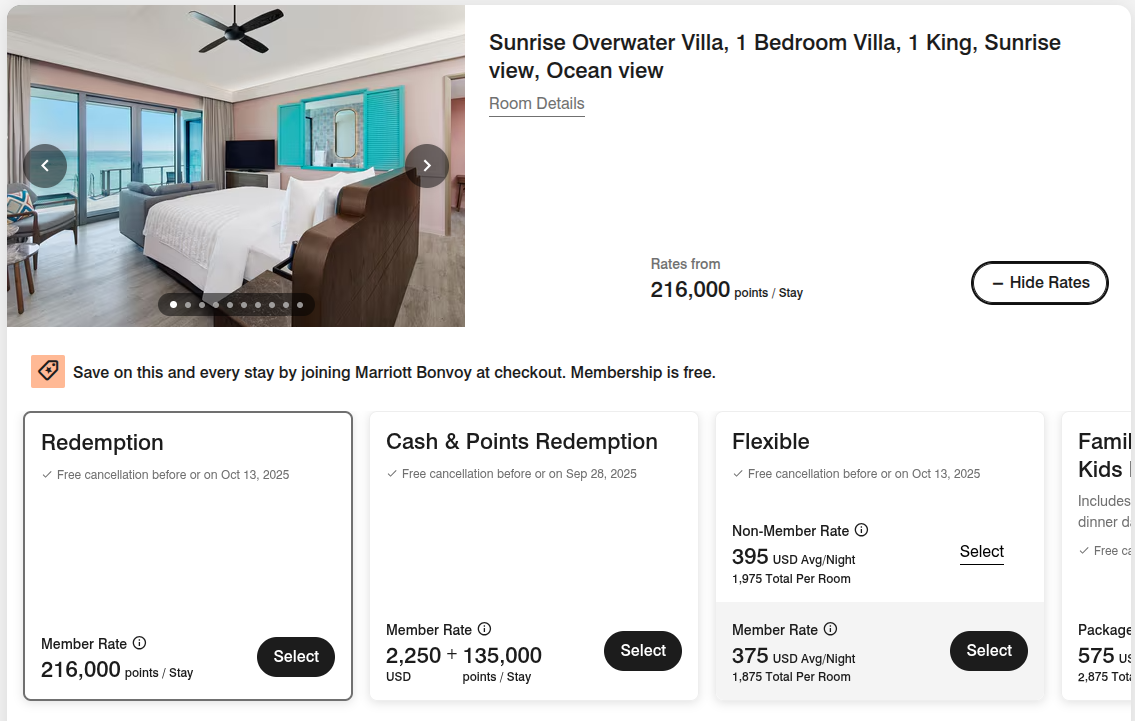Jump to the second carousel dot
Screen dimensions: 1135x721
pyautogui.click(x=188, y=305)
